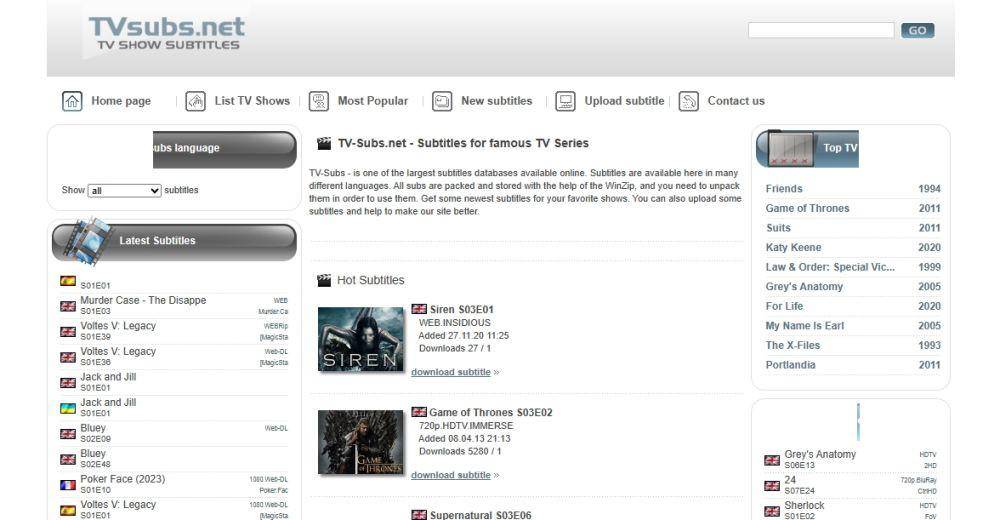The image size is (1000, 520).
Task: Open Grey's Anatomy S06E13 entry
Action: tap(820, 454)
